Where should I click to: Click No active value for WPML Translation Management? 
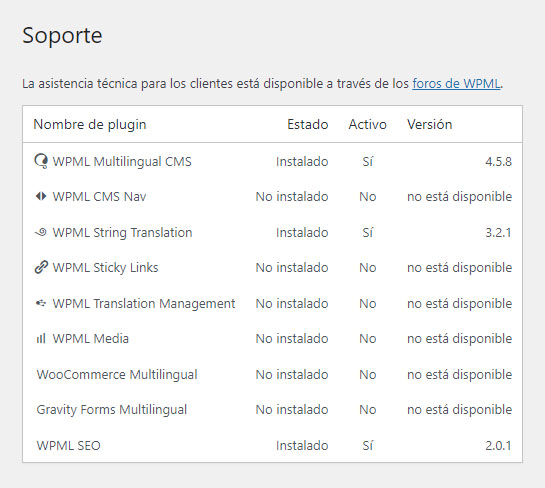pos(368,304)
